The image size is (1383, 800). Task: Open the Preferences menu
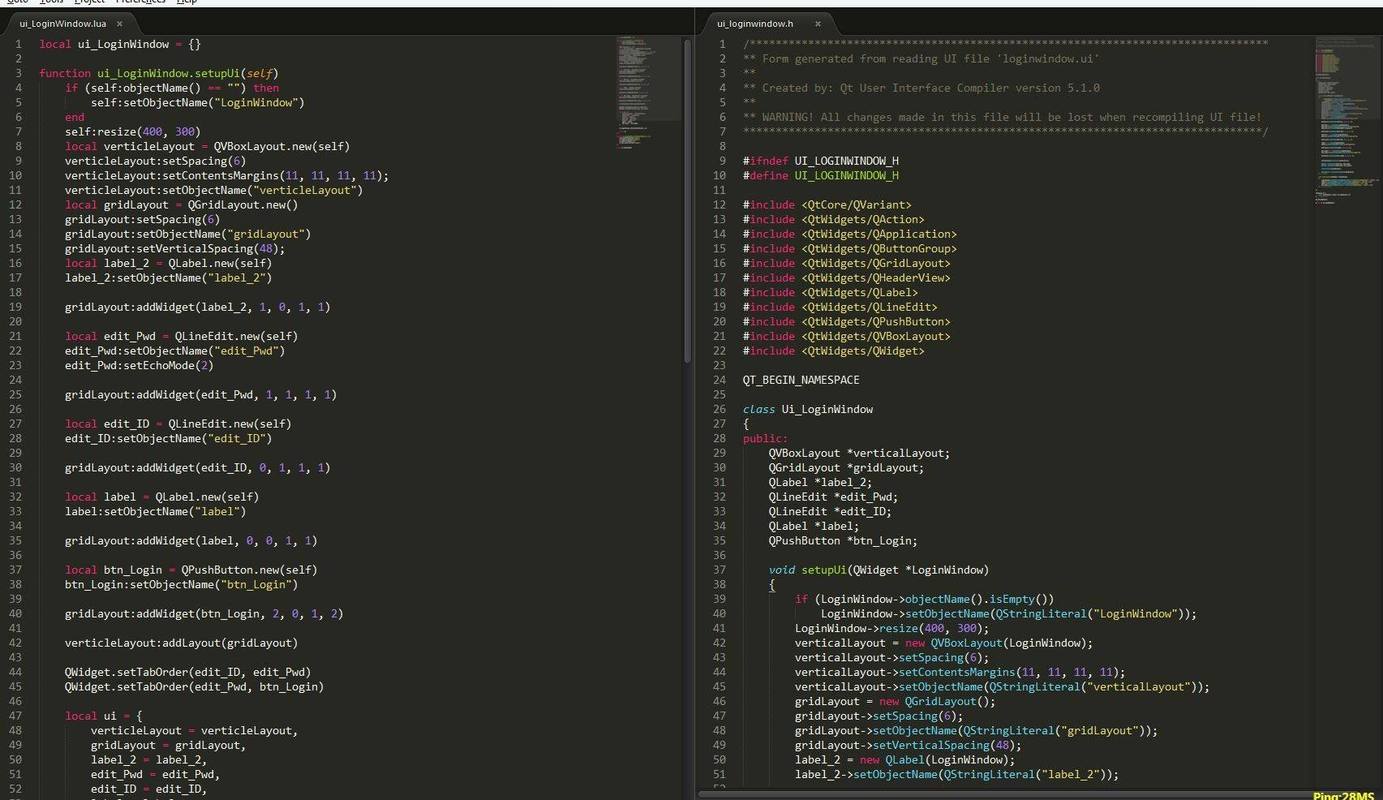(140, 2)
